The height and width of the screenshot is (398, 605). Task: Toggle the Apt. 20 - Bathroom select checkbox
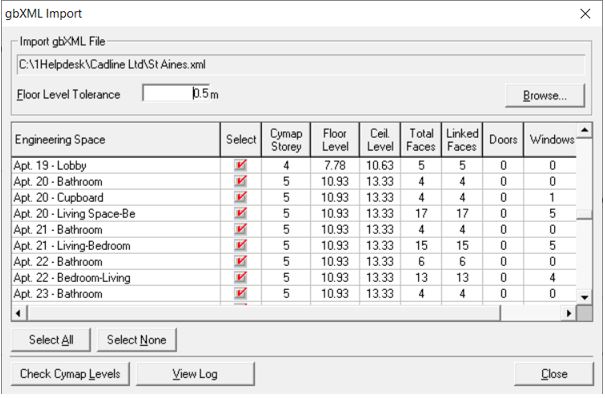tap(240, 181)
